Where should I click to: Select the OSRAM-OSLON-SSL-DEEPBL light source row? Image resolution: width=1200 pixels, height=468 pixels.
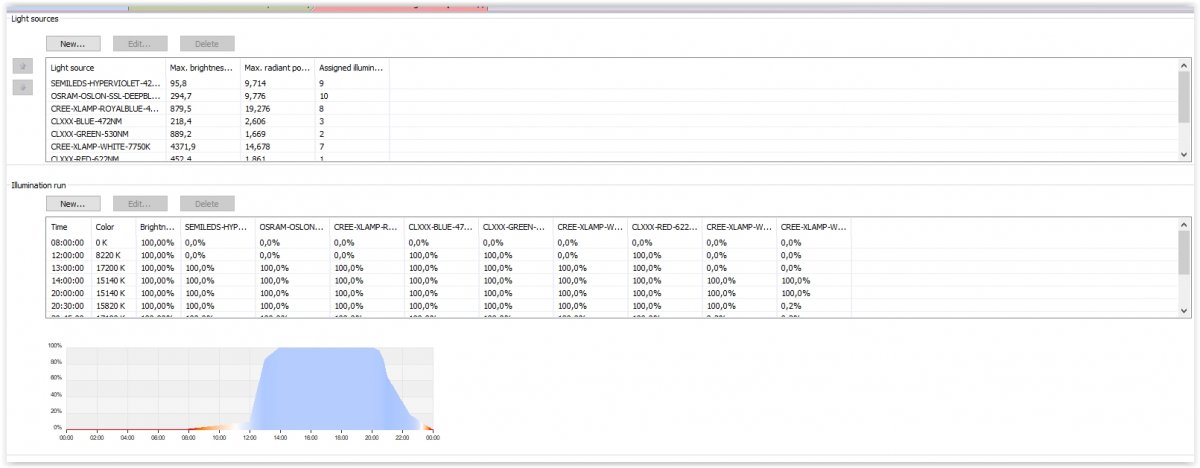coord(612,95)
